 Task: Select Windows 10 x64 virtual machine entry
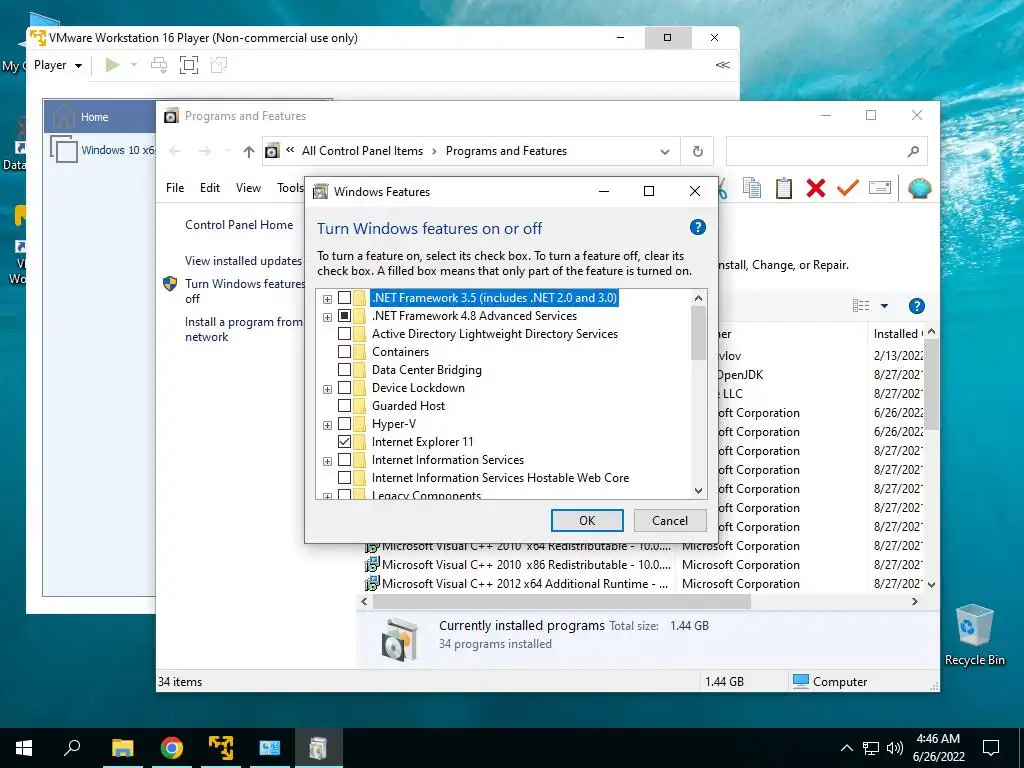(x=104, y=150)
